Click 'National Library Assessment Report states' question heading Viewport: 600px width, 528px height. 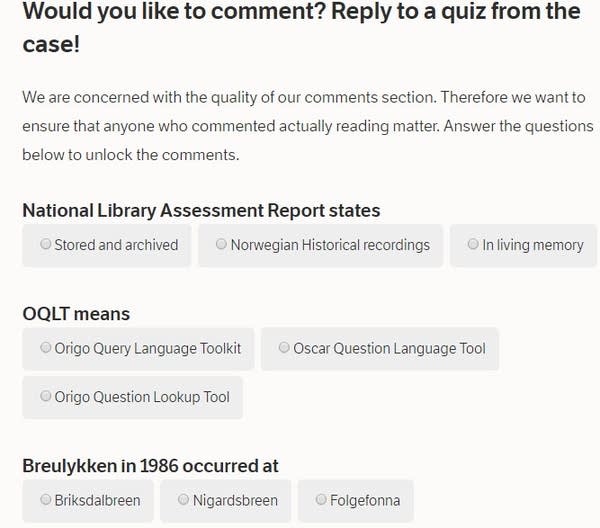coord(201,210)
